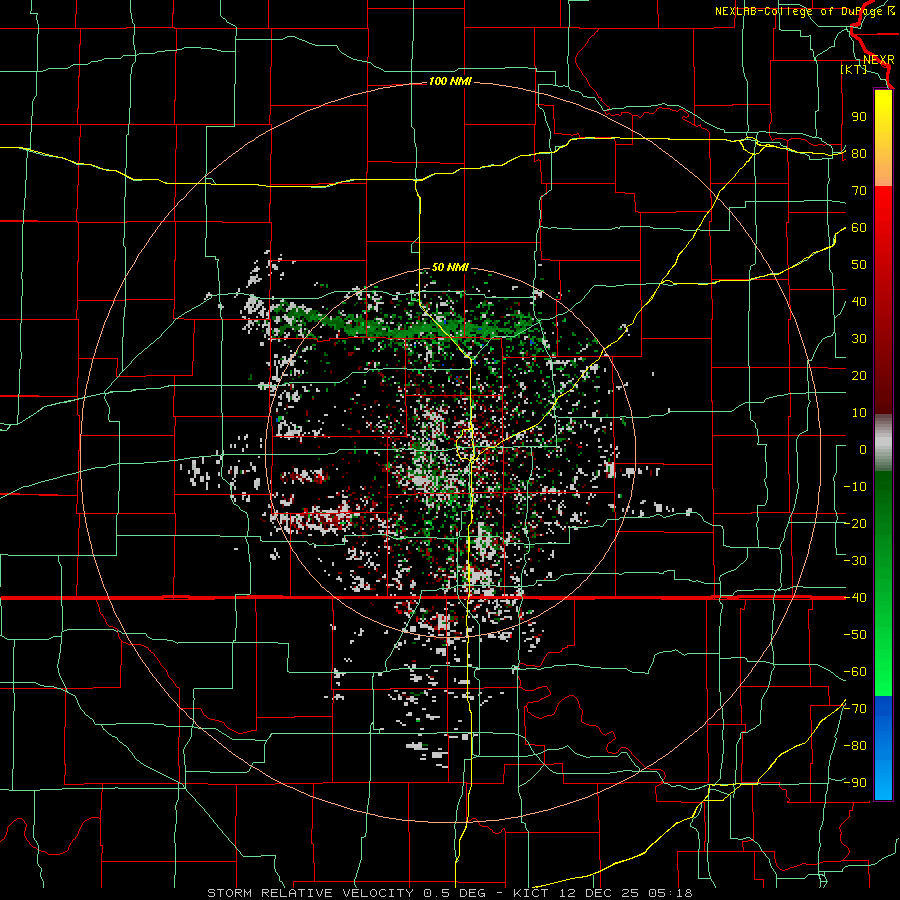This screenshot has height=900, width=900.
Task: Click the 0 value on the velocity scale
Action: pos(863,449)
